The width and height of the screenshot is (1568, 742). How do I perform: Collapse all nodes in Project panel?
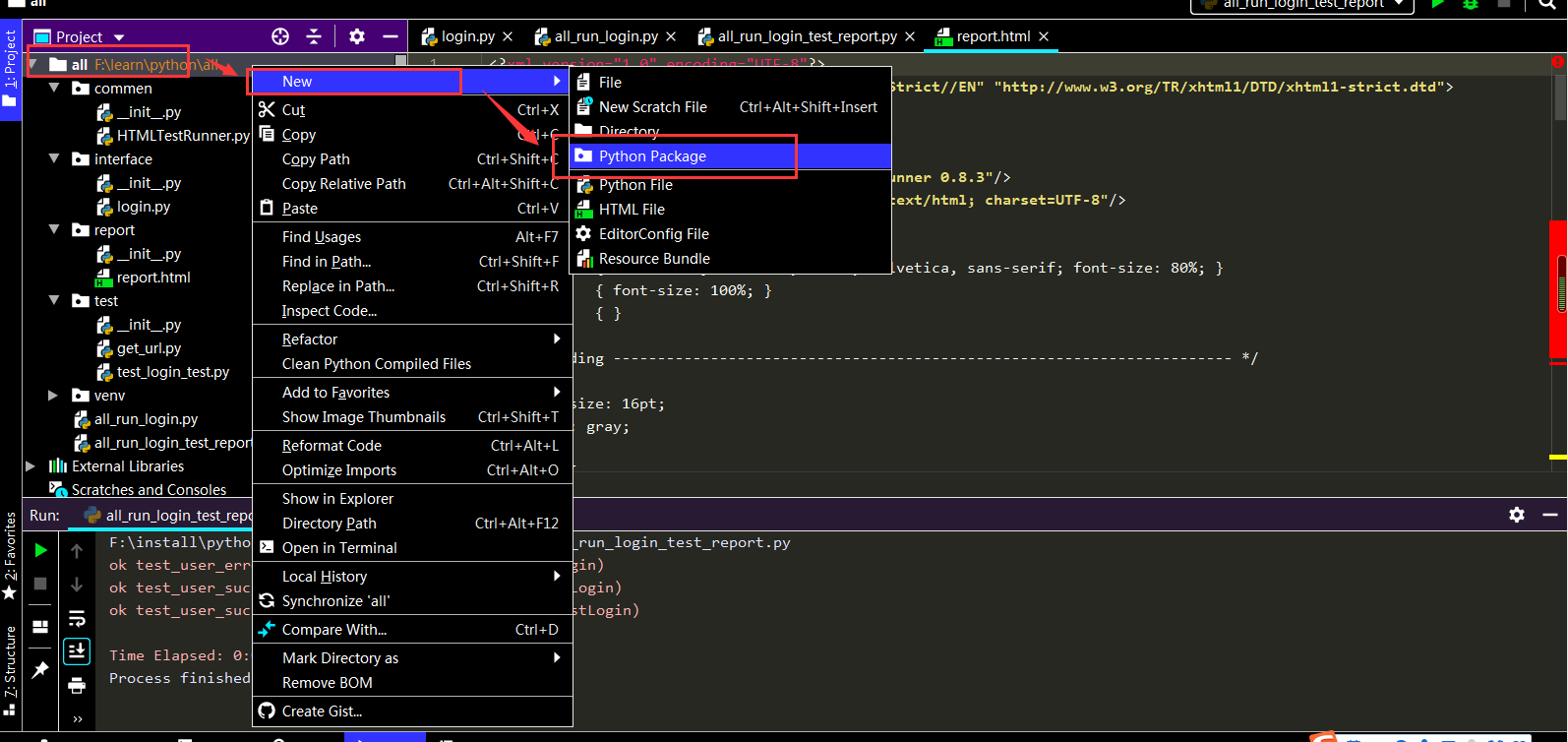[314, 36]
